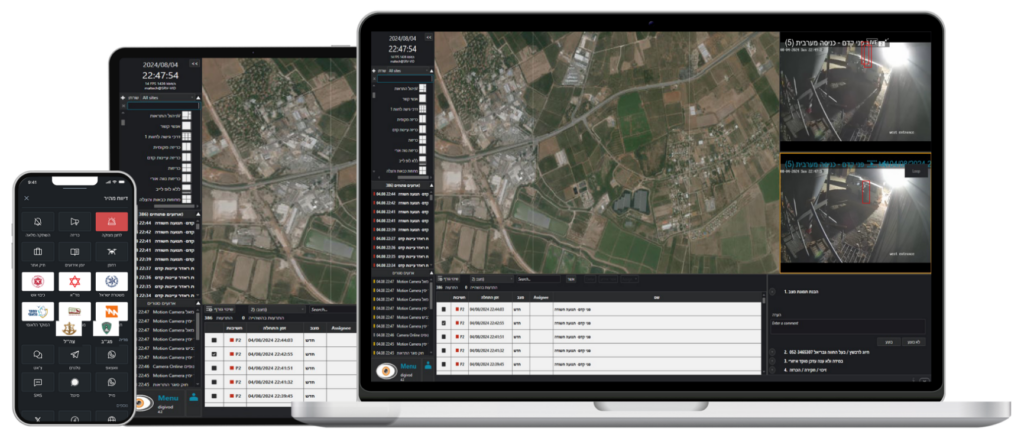Screen dimensions: 1024x438
Task: Open the Menu on the tablet screen
Action: (x=167, y=398)
